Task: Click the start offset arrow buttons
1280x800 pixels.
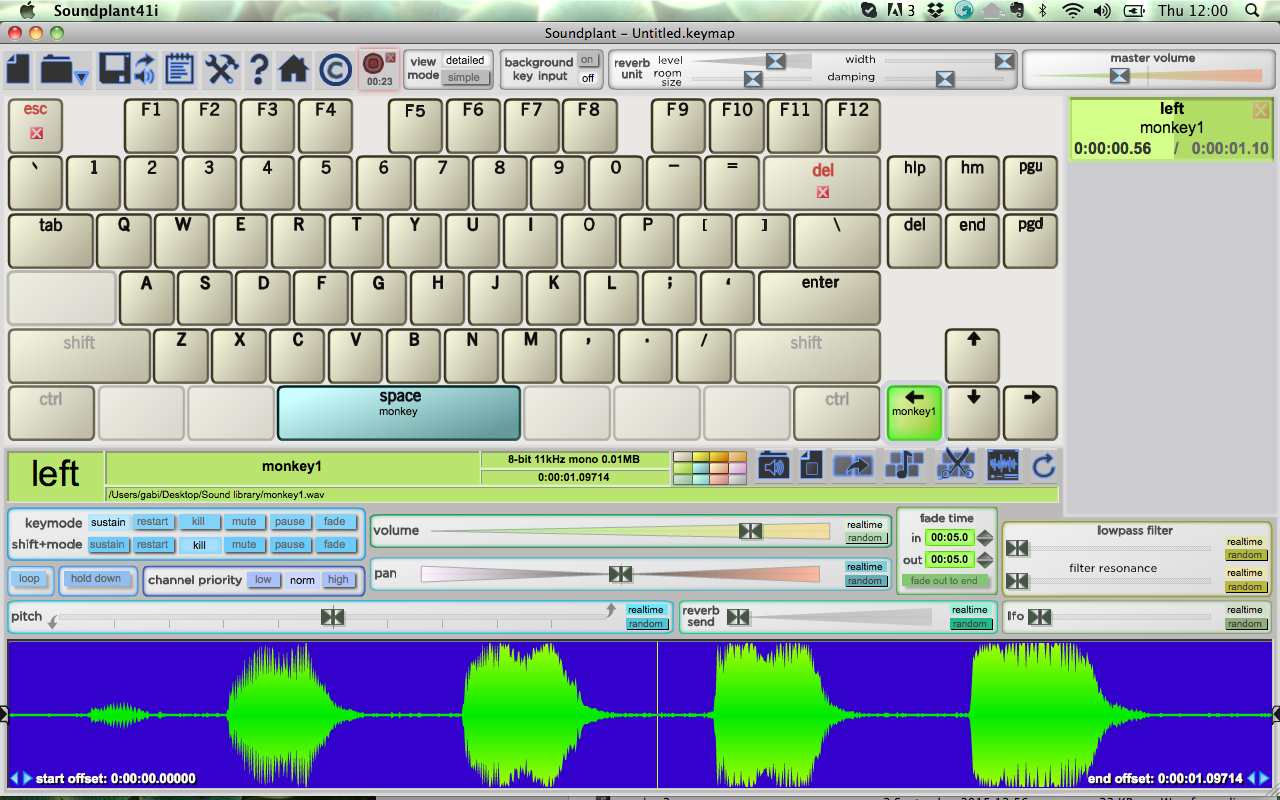Action: (21, 778)
